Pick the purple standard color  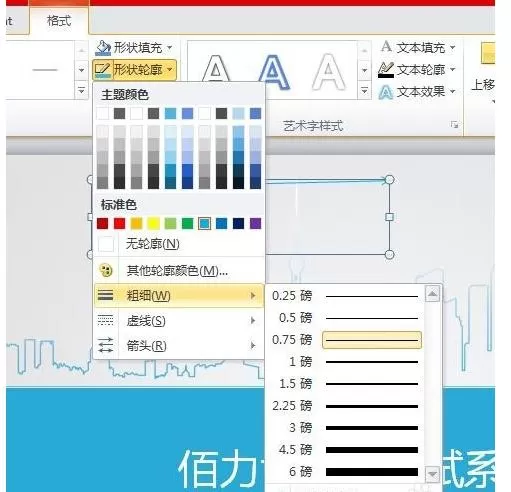click(x=255, y=223)
